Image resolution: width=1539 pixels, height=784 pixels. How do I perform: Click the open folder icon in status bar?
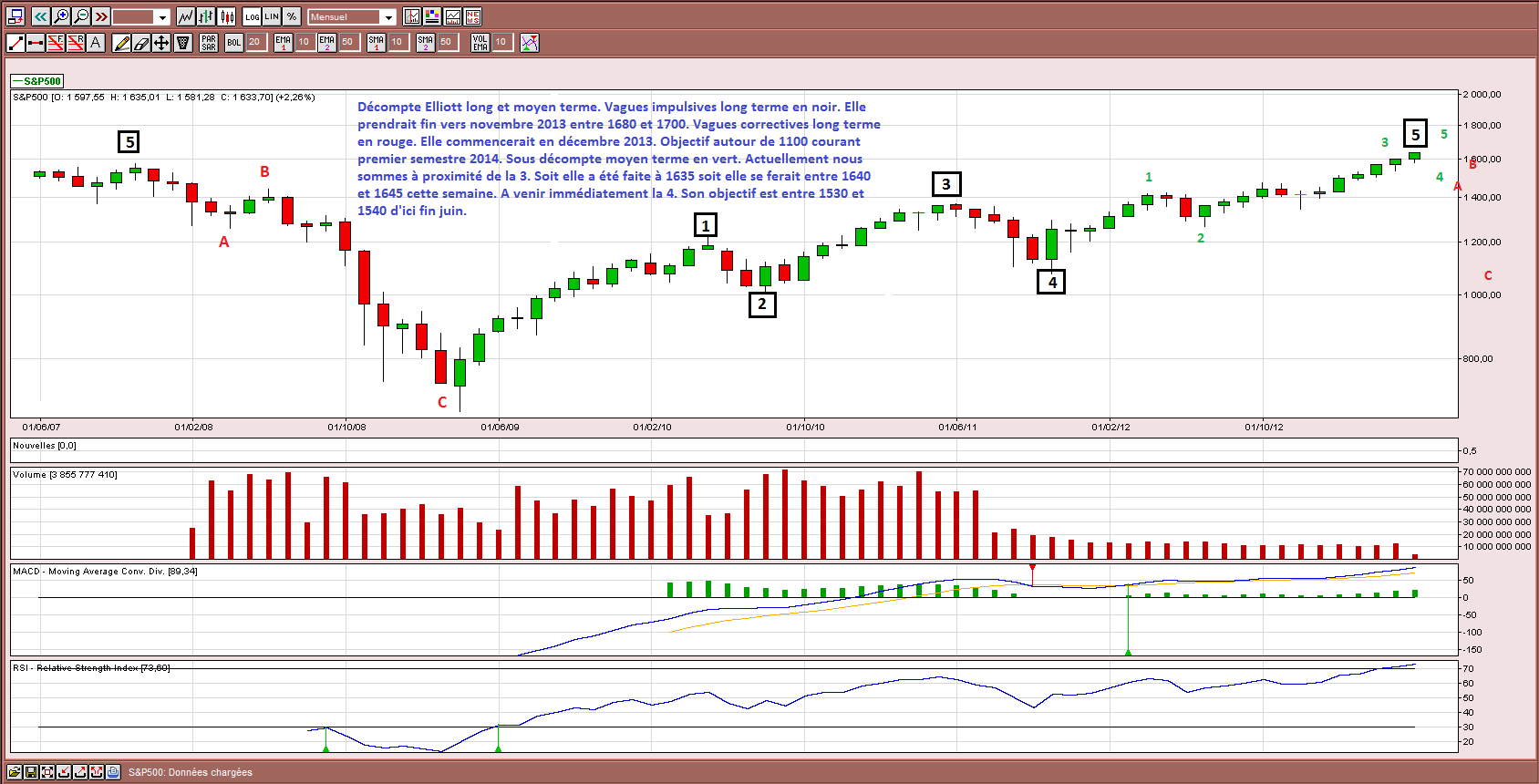point(15,772)
